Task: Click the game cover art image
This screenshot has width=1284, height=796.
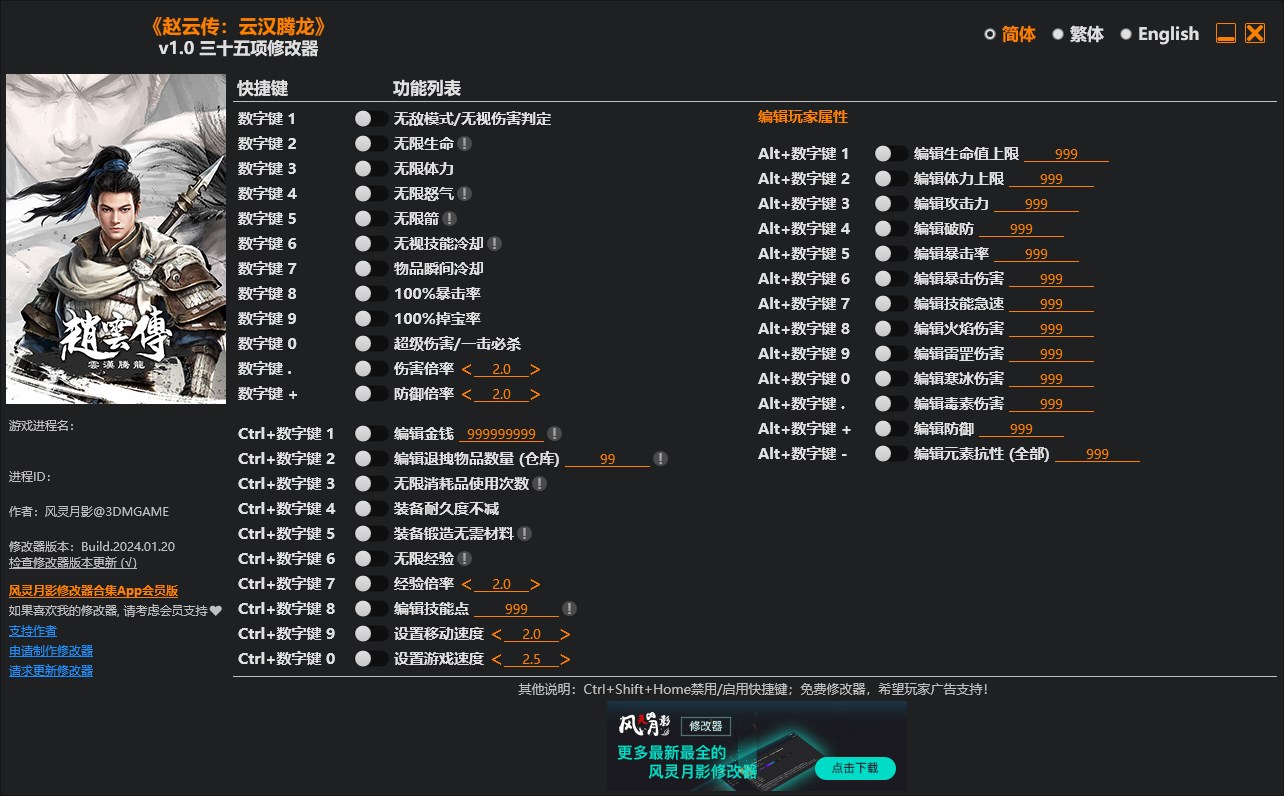Action: coord(116,239)
